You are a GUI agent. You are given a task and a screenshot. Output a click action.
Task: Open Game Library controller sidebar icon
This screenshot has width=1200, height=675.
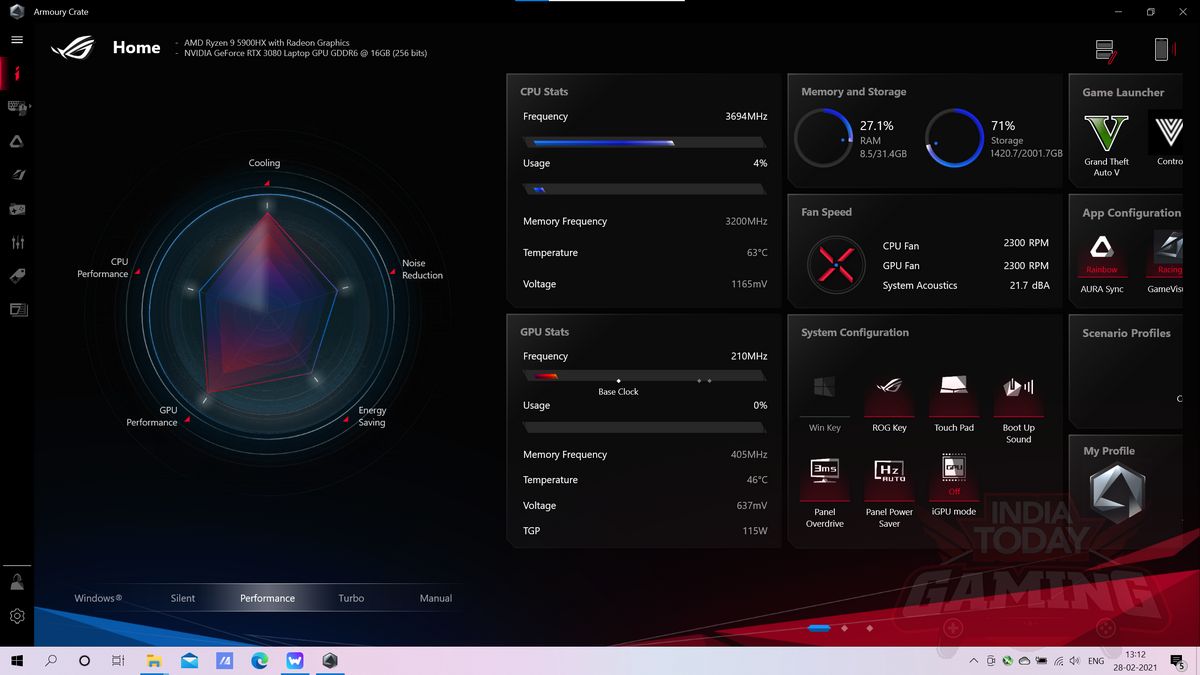tap(17, 209)
